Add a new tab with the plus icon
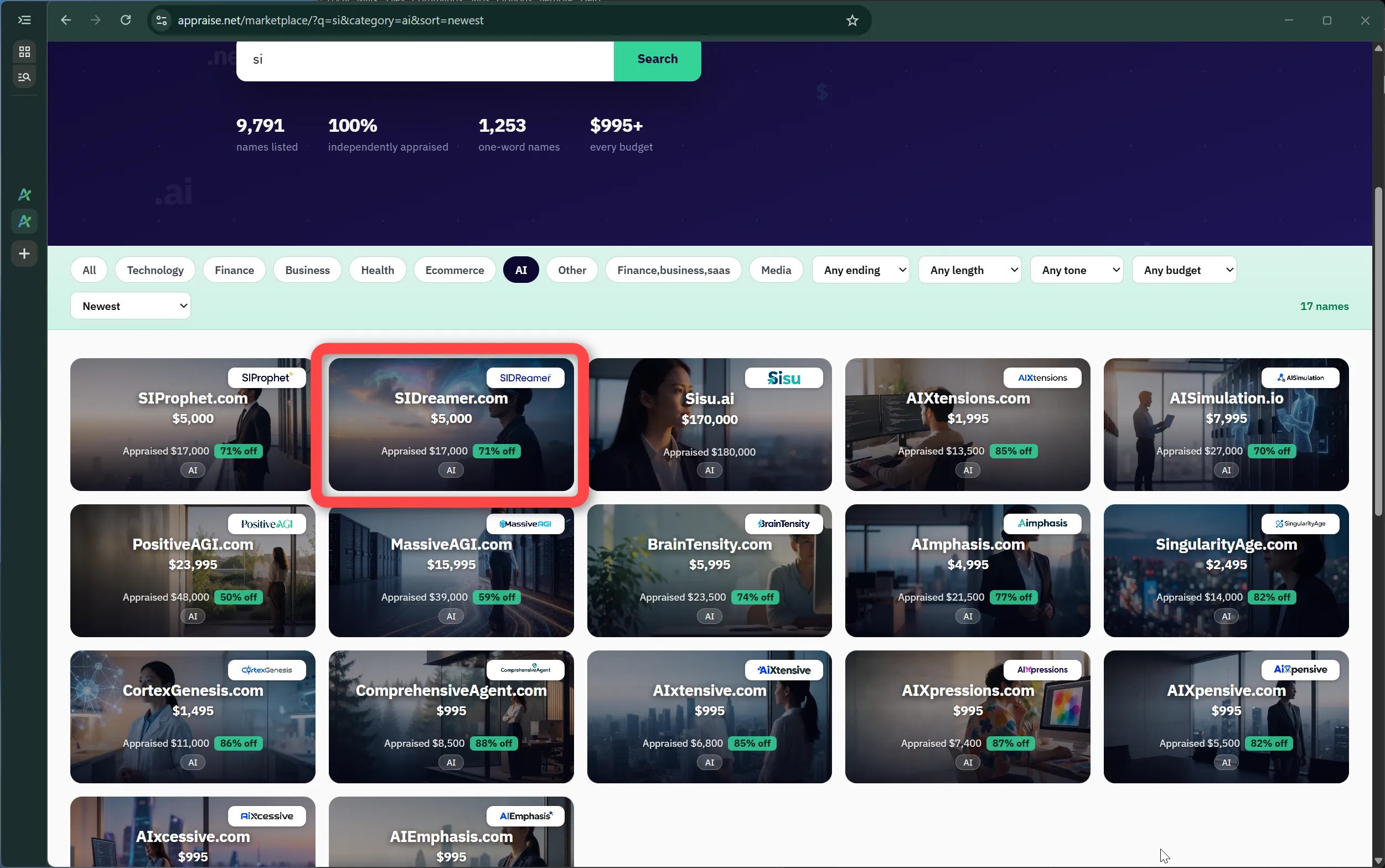Image resolution: width=1385 pixels, height=868 pixels. tap(24, 253)
